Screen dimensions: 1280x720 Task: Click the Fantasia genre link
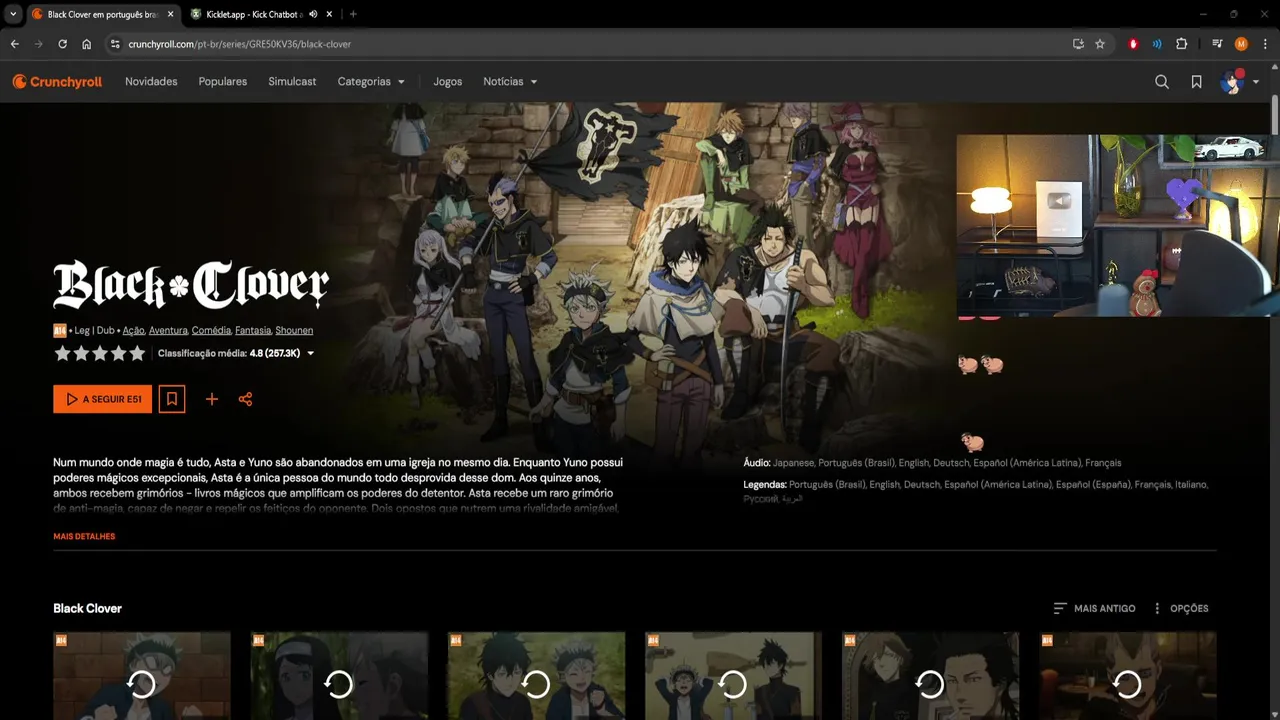point(253,330)
